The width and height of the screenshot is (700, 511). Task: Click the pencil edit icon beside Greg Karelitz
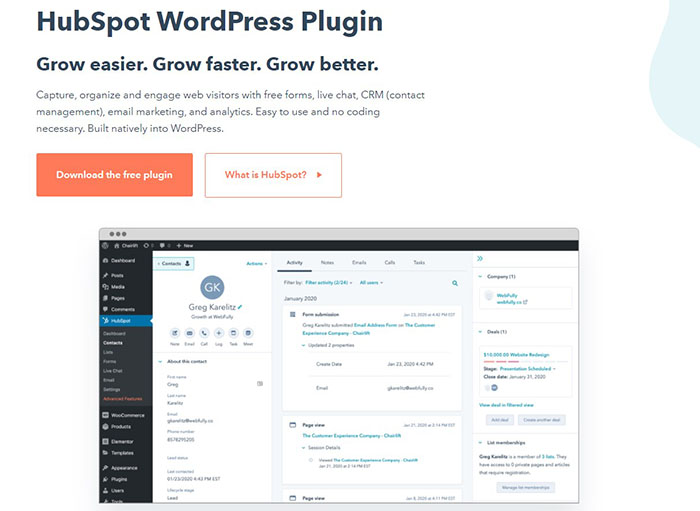coord(240,307)
